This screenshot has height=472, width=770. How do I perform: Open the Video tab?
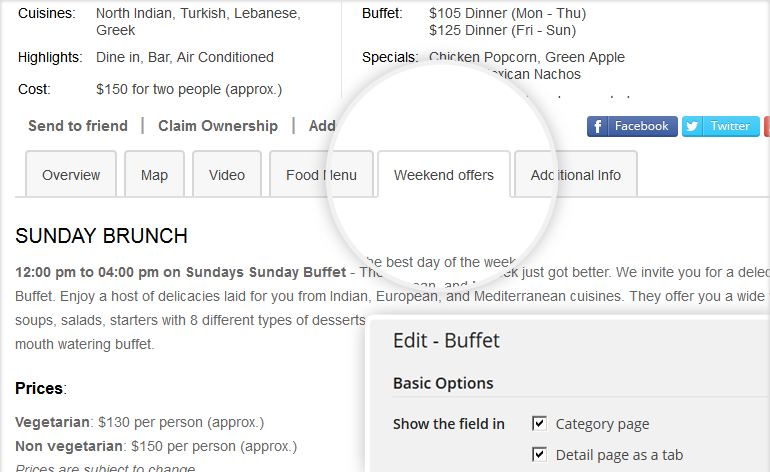pyautogui.click(x=227, y=175)
